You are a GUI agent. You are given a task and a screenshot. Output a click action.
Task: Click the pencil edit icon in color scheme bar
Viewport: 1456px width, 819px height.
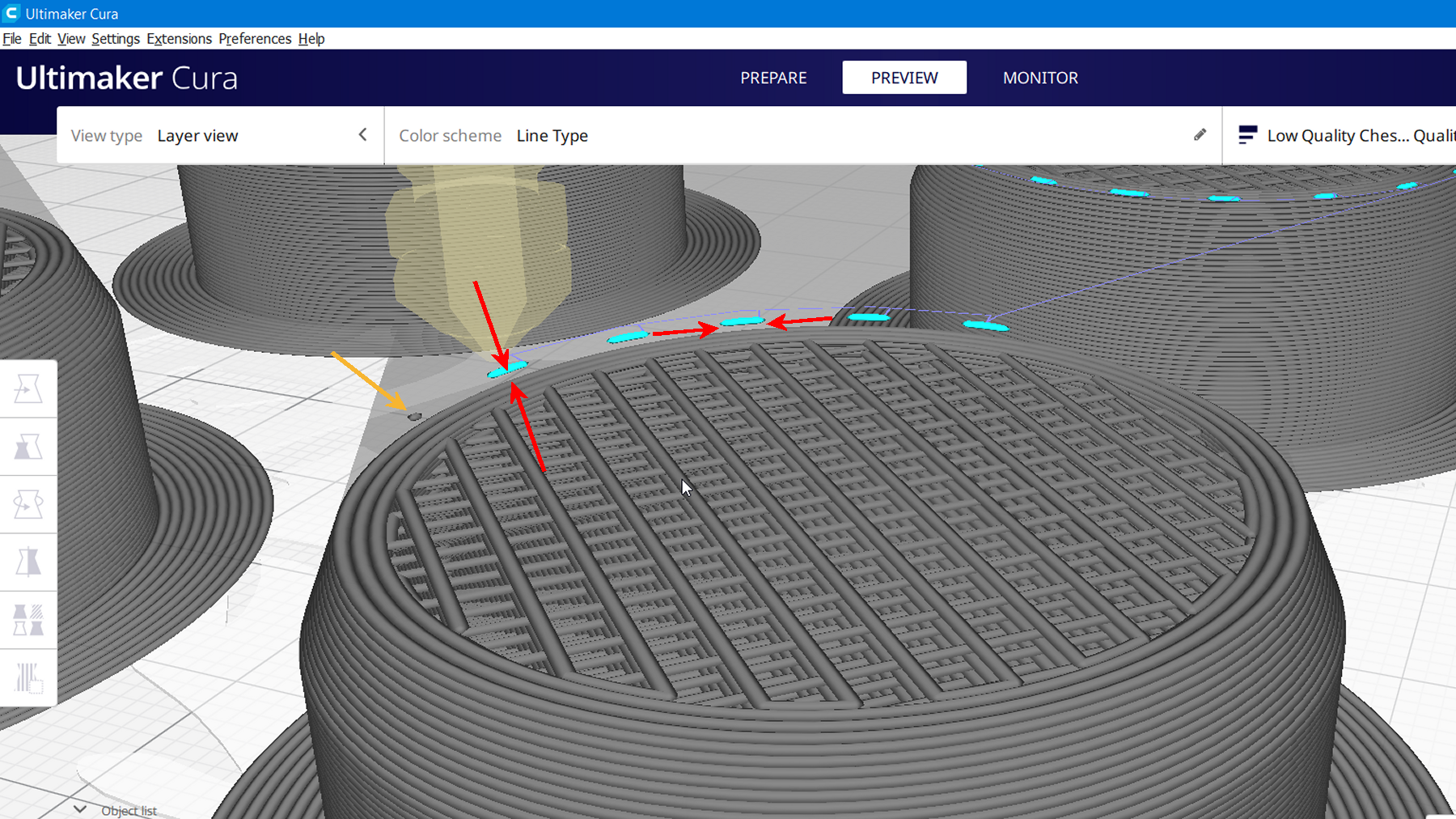tap(1200, 135)
